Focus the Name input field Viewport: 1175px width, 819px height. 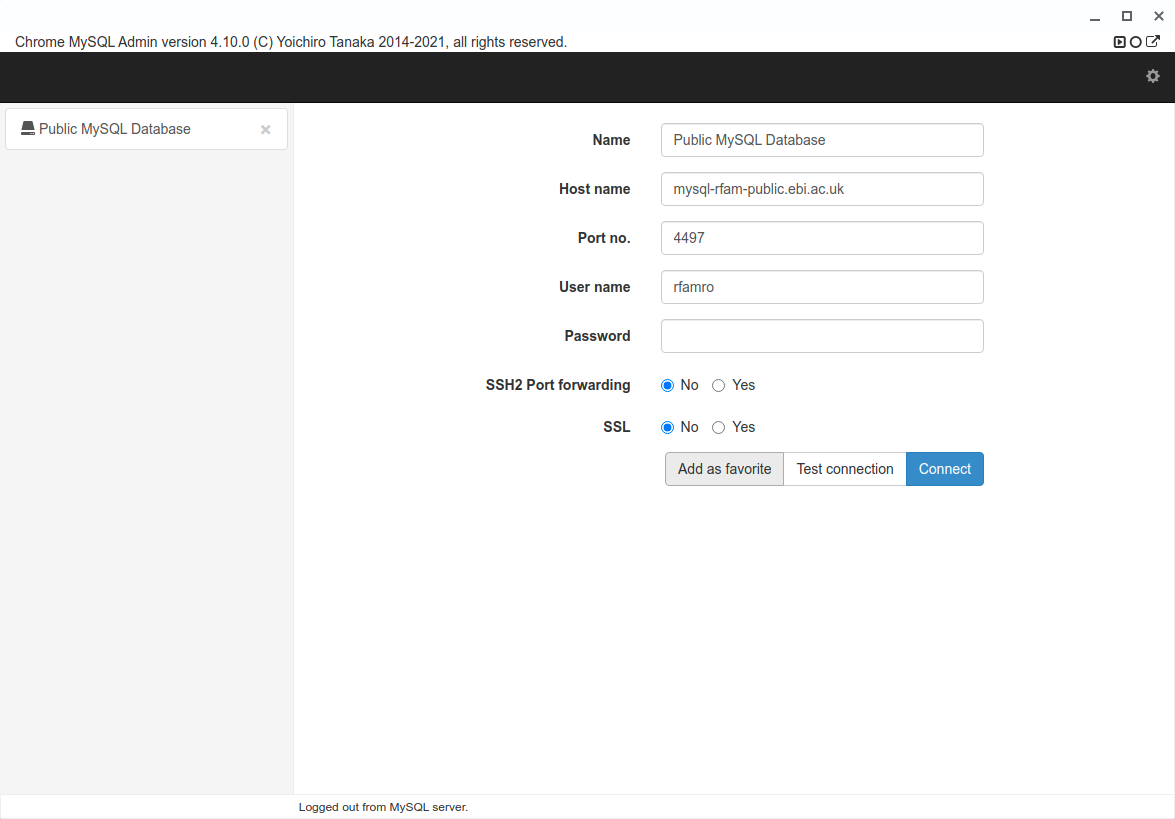pyautogui.click(x=822, y=140)
